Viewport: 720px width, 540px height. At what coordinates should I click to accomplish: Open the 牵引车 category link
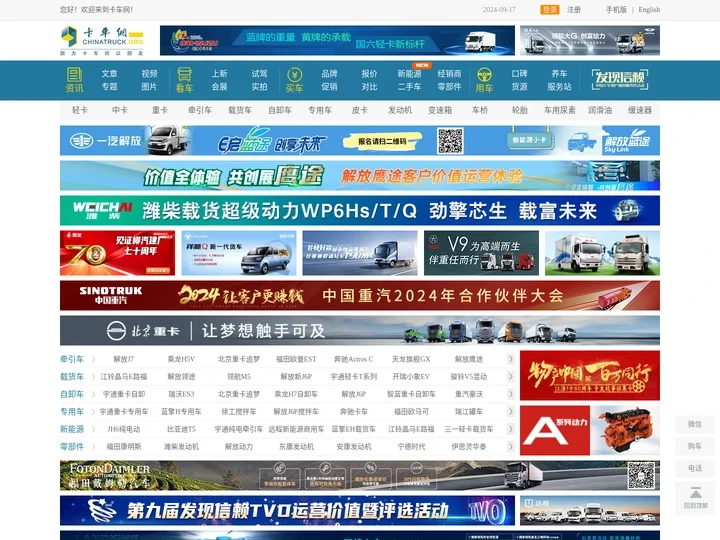pyautogui.click(x=72, y=359)
